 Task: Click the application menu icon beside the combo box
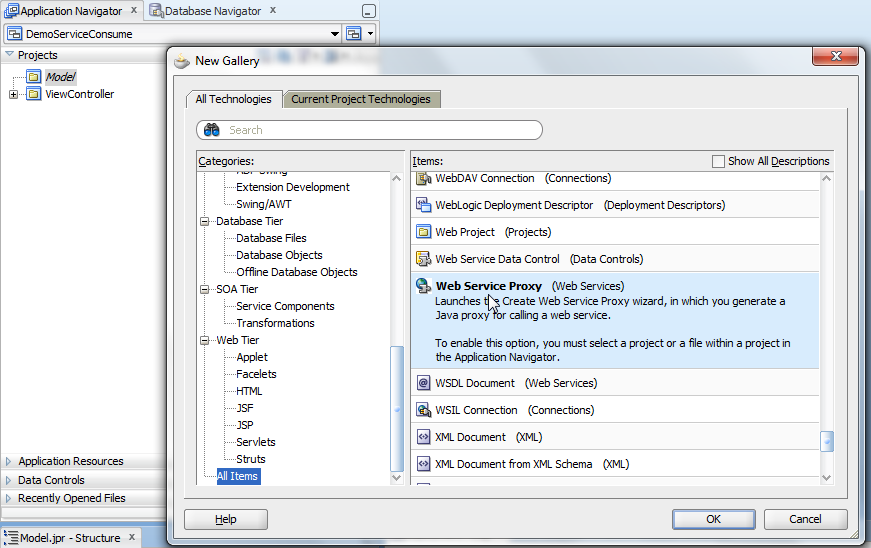(354, 34)
